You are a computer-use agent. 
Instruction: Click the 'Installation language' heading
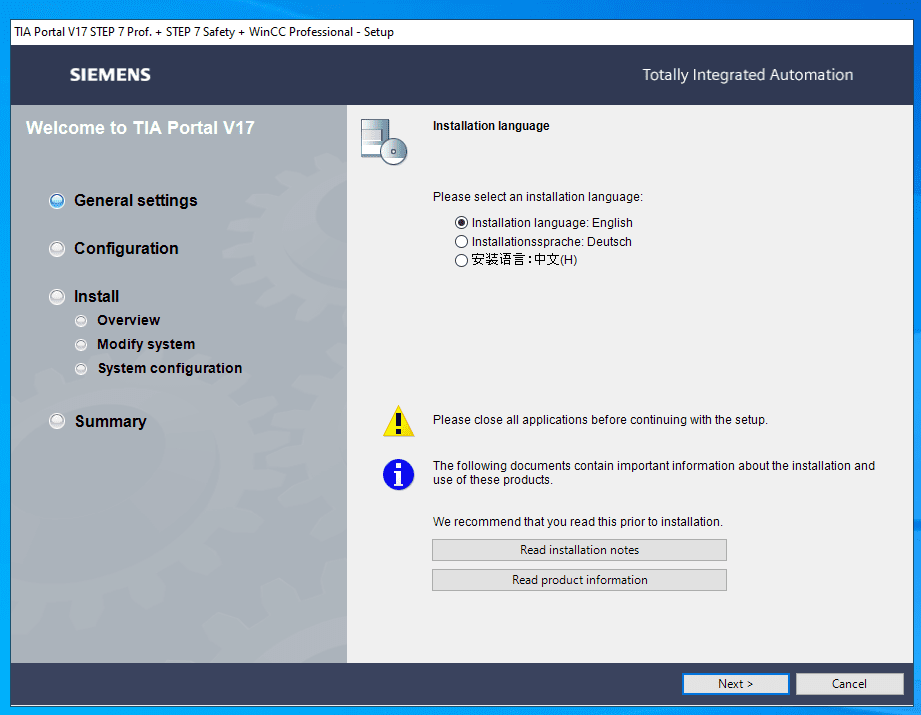(x=491, y=126)
